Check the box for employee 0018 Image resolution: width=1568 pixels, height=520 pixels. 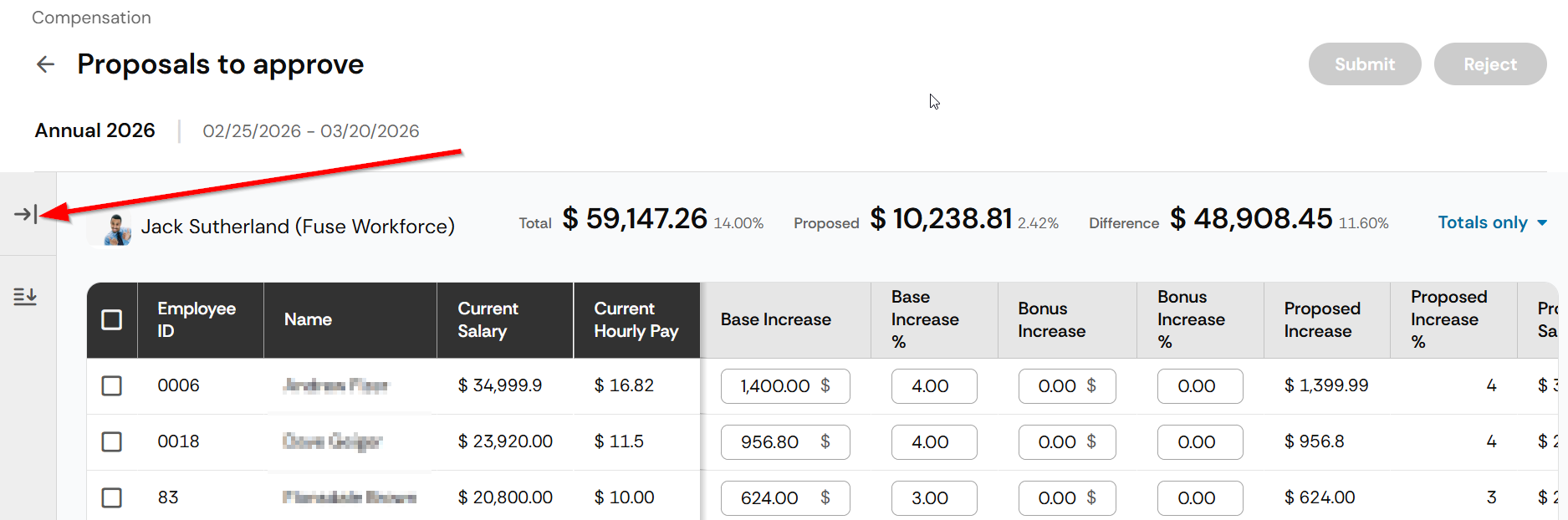[111, 441]
